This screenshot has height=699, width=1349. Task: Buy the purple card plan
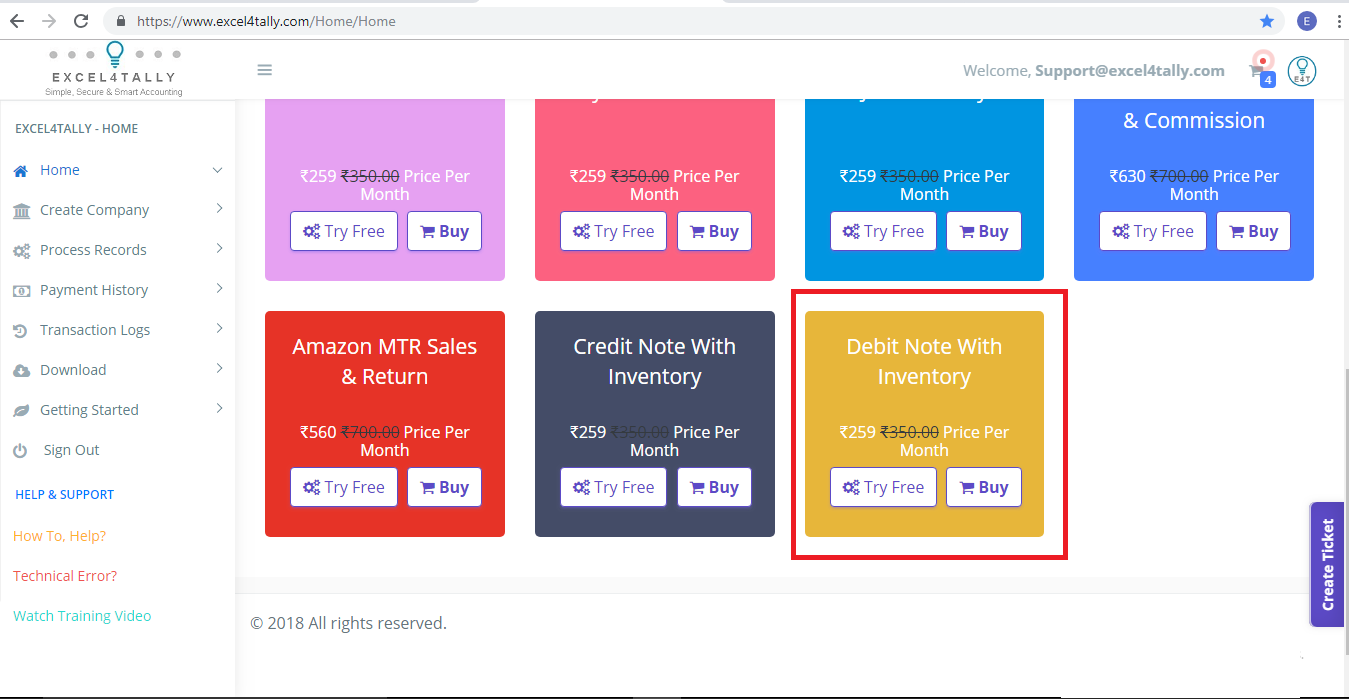tap(444, 231)
